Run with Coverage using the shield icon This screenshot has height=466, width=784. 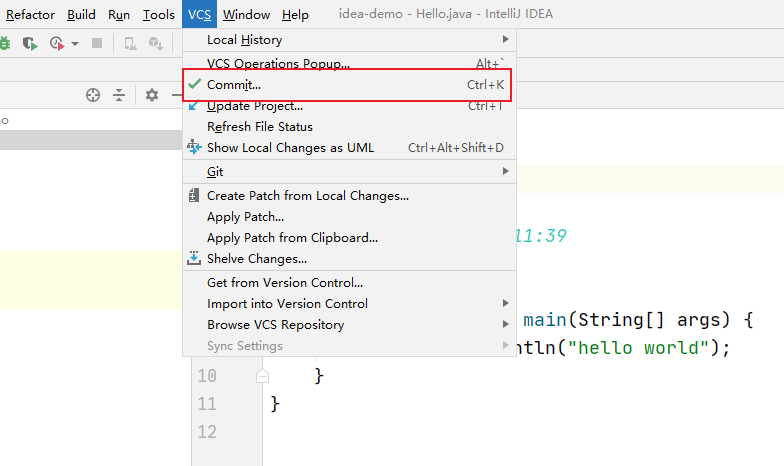point(31,43)
